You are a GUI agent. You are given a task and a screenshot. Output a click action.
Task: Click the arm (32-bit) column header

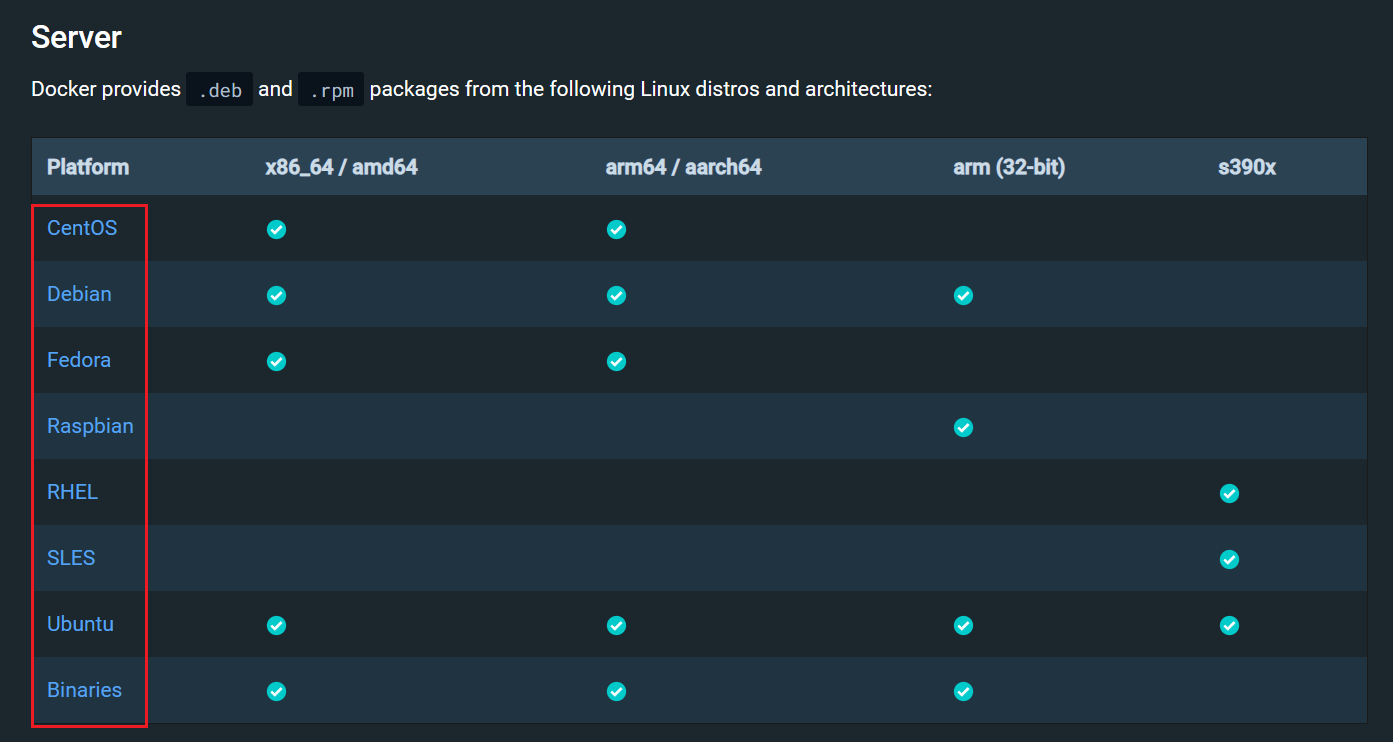pos(1009,167)
